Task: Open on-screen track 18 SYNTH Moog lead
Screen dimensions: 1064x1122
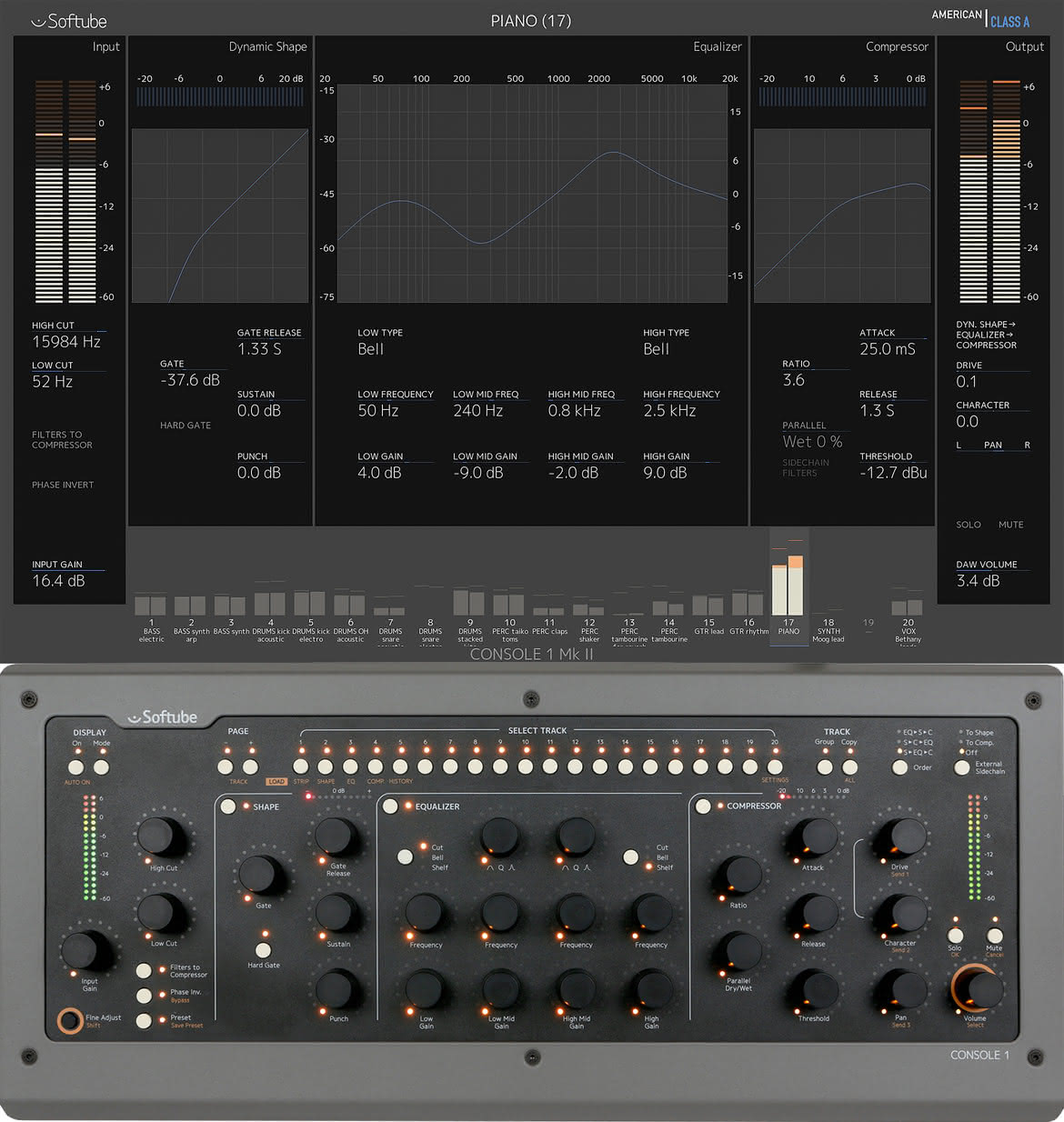Action: tap(828, 627)
